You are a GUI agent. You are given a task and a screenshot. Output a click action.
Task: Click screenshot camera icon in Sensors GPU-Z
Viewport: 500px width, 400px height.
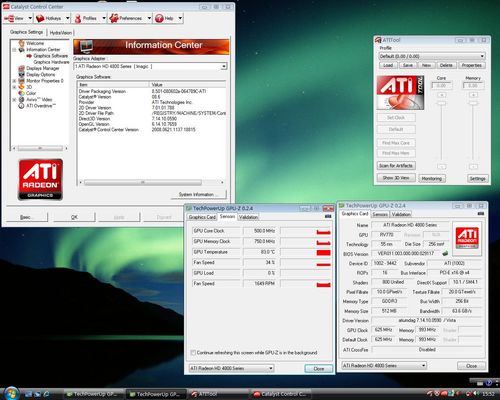[x=328, y=217]
